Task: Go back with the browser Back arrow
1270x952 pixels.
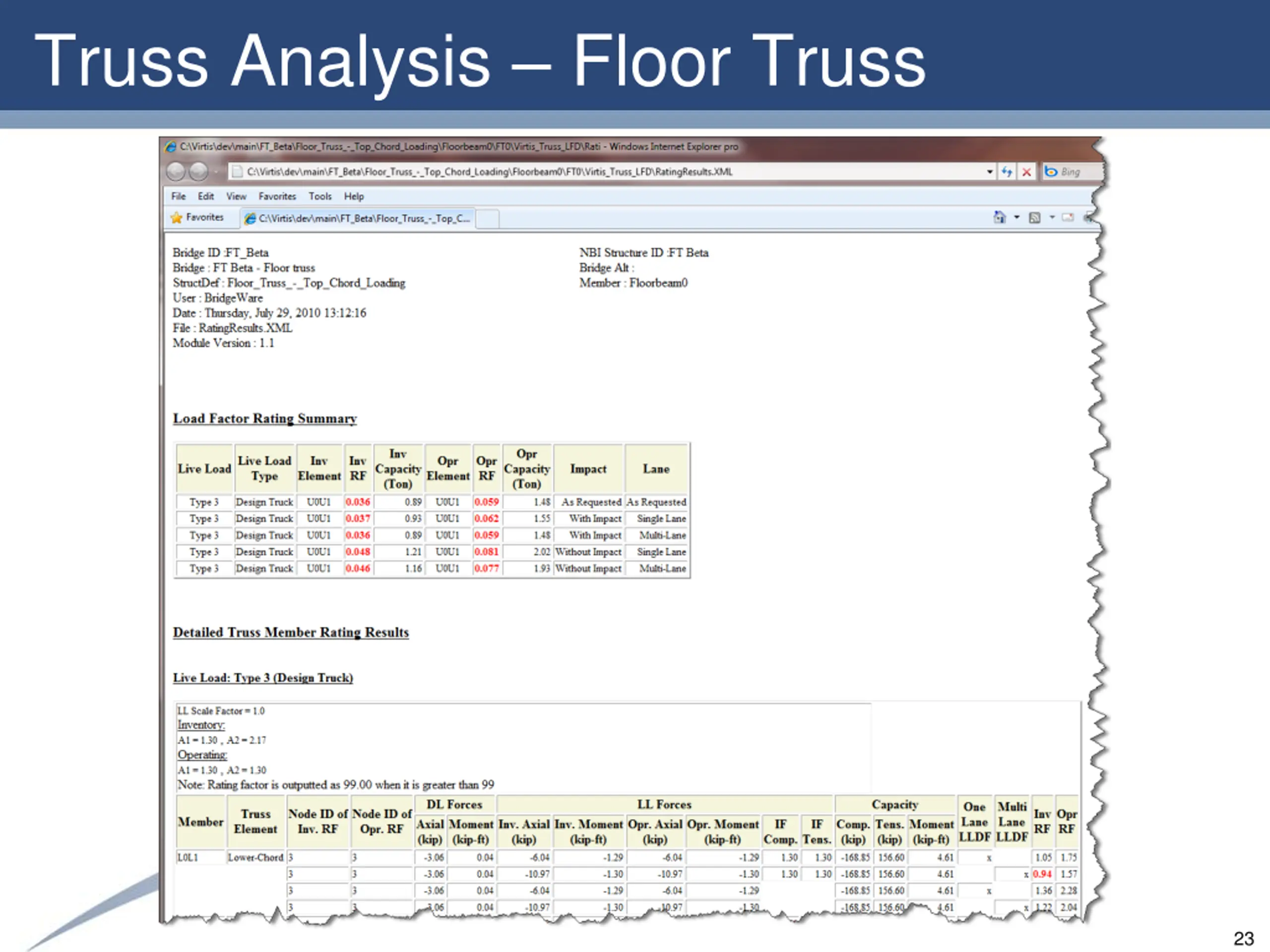Action: click(x=176, y=171)
